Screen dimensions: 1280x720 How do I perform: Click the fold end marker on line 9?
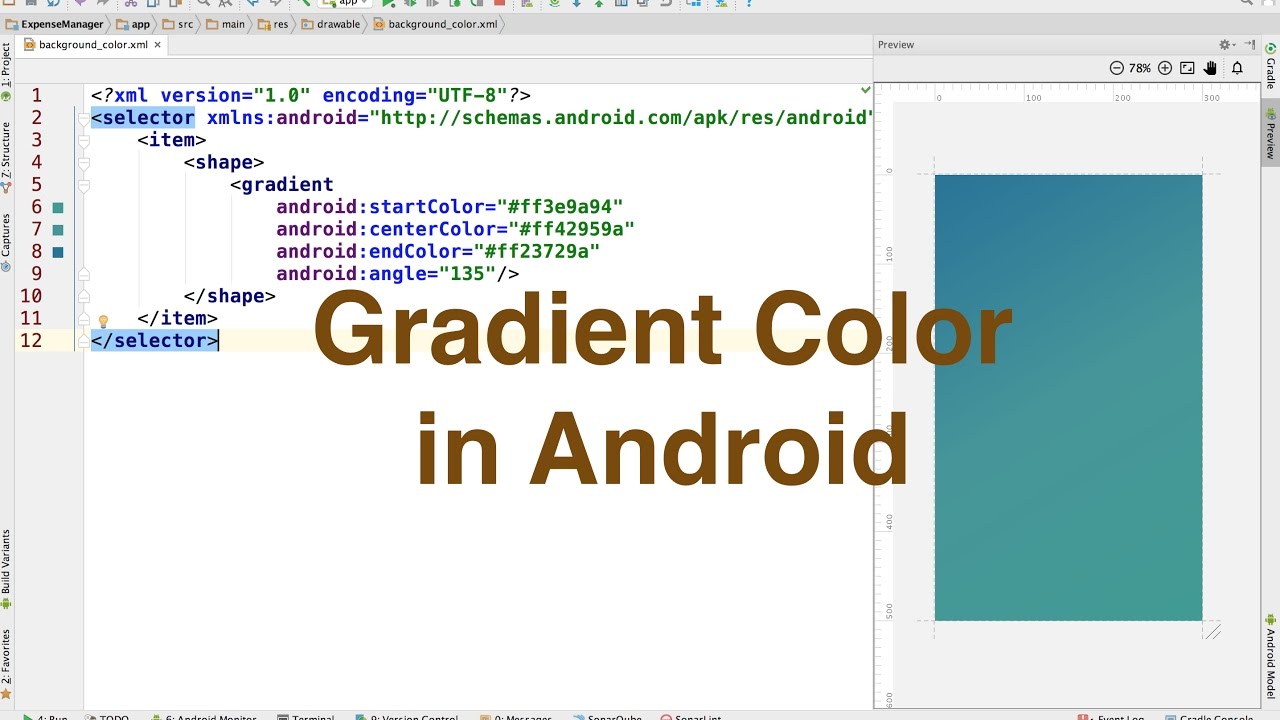84,274
